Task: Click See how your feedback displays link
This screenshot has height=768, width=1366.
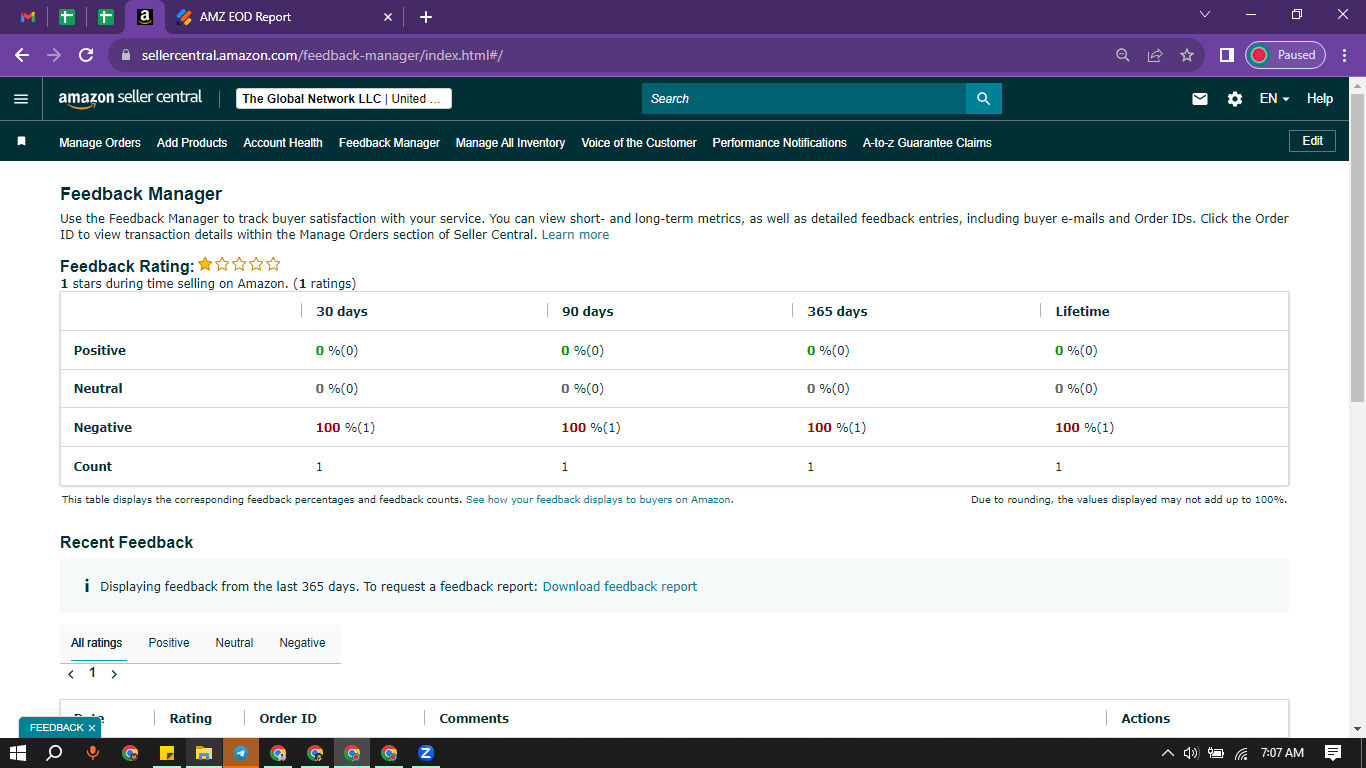Action: click(599, 500)
